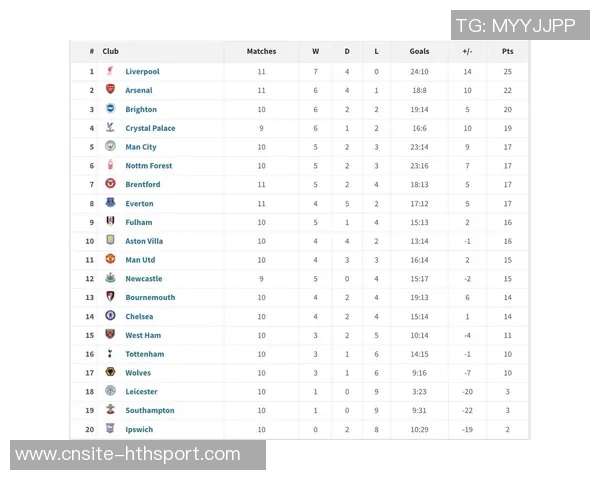This screenshot has width=600, height=480.
Task: Open the Tottenham team link
Action: point(144,354)
